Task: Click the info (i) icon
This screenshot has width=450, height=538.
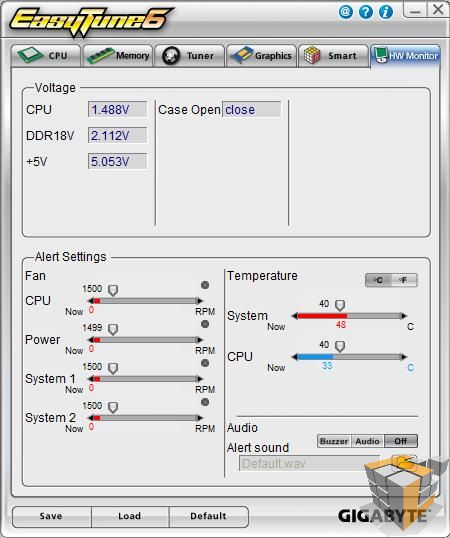Action: click(386, 12)
